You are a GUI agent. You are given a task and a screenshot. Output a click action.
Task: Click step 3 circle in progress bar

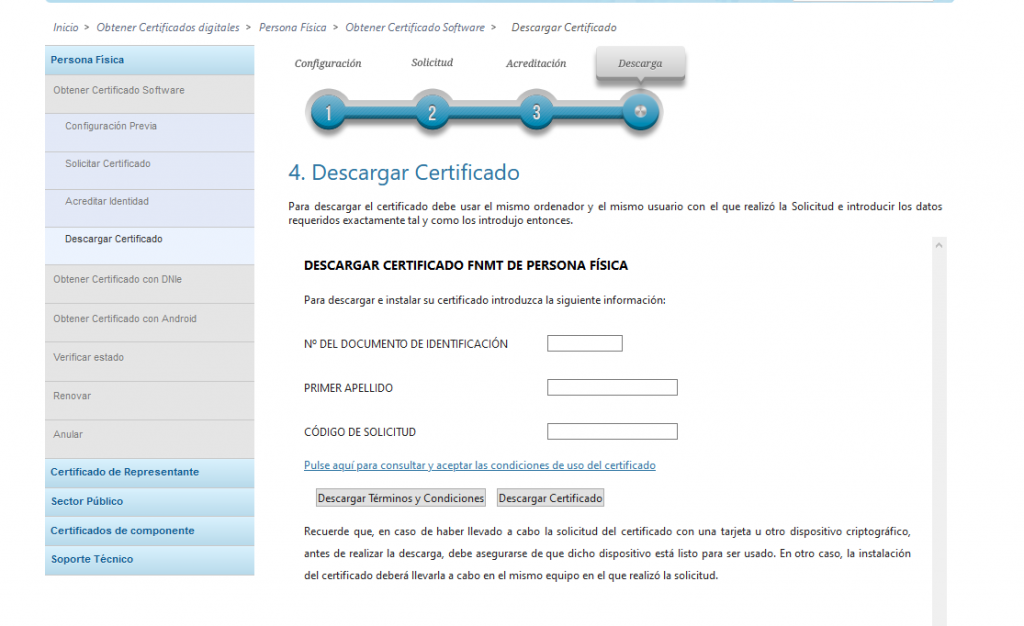pos(536,112)
